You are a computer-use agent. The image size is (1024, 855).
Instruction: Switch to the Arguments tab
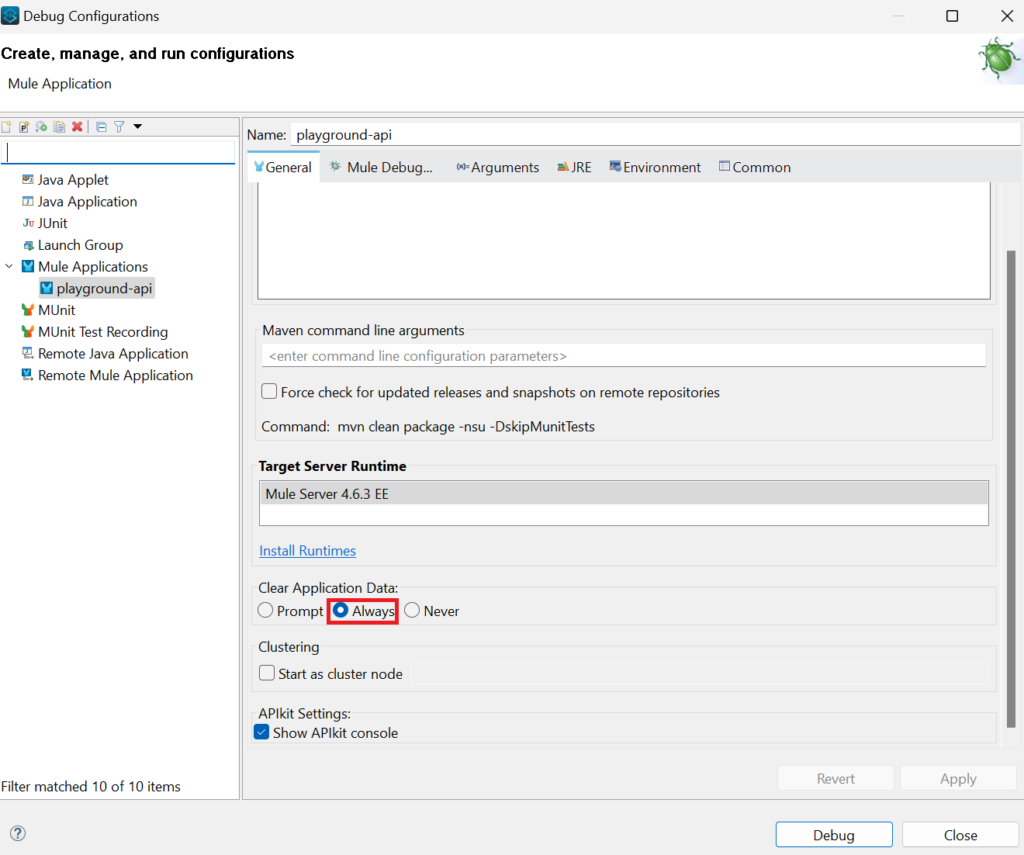point(497,168)
